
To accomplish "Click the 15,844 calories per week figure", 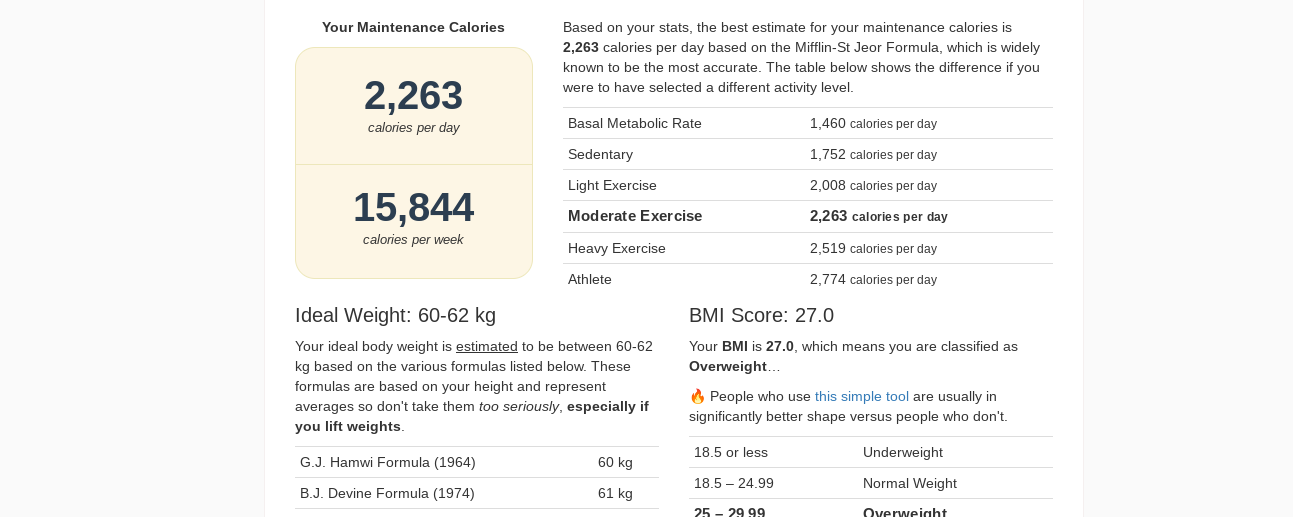I will (413, 208).
